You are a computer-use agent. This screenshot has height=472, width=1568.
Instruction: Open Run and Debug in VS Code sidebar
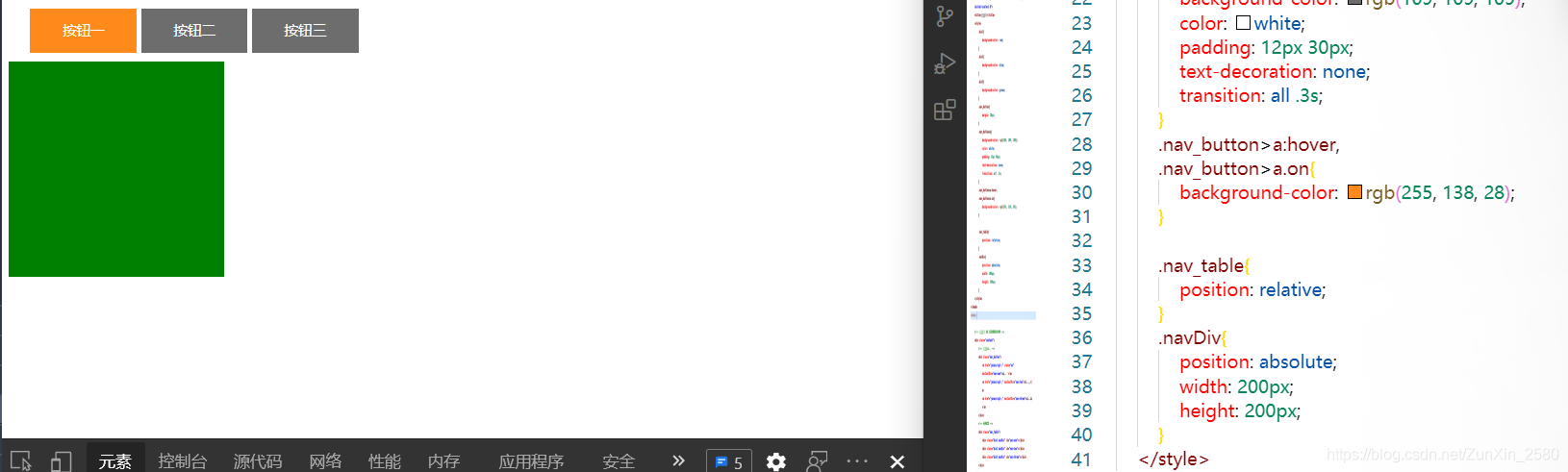[945, 63]
